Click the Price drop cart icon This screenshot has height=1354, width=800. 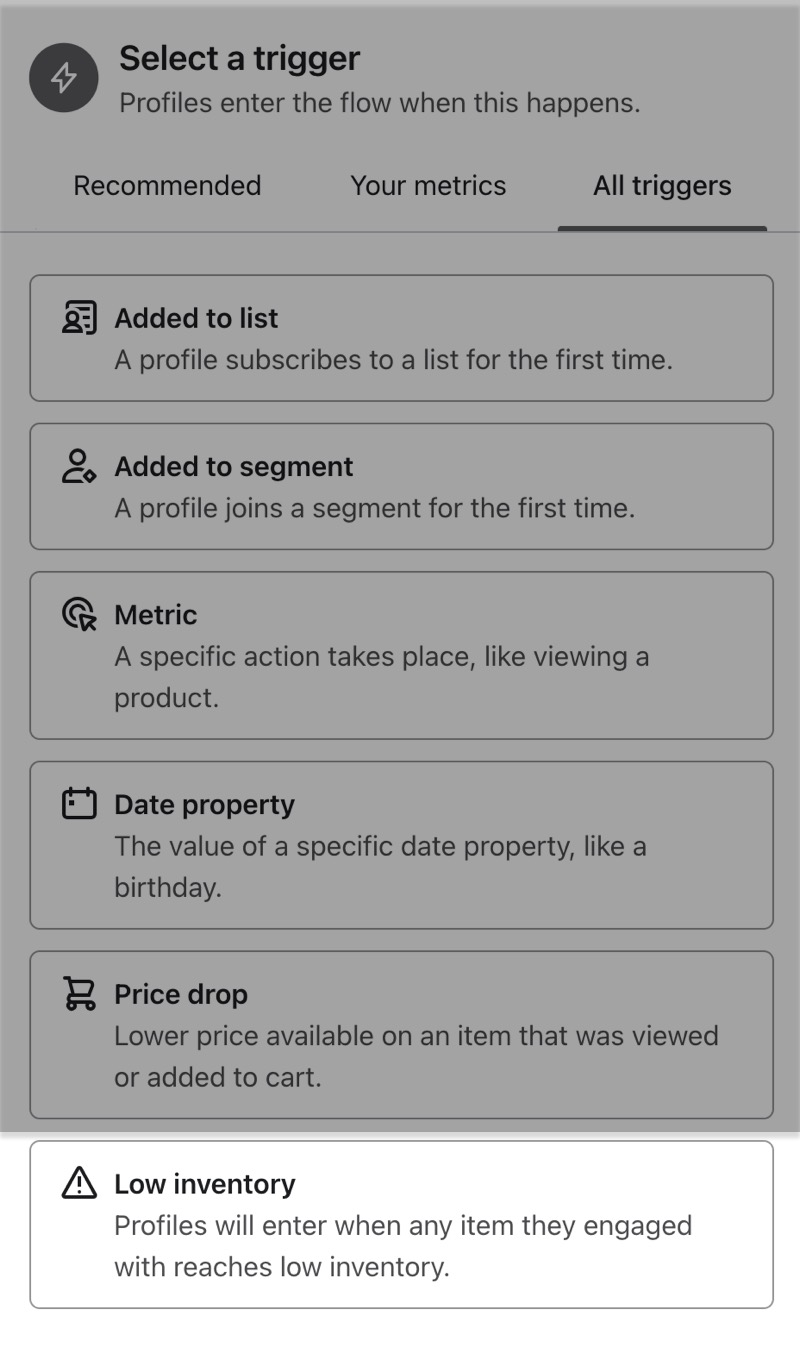79,994
